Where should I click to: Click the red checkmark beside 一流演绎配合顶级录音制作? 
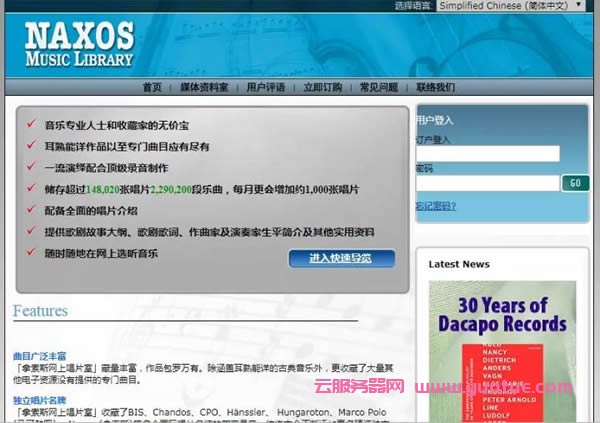[30, 167]
